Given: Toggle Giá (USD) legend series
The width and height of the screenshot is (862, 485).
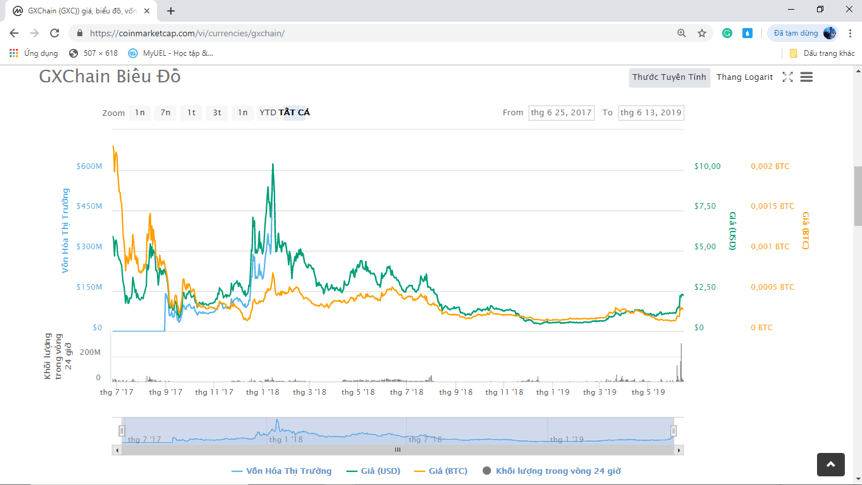Looking at the screenshot, I should click(x=373, y=471).
